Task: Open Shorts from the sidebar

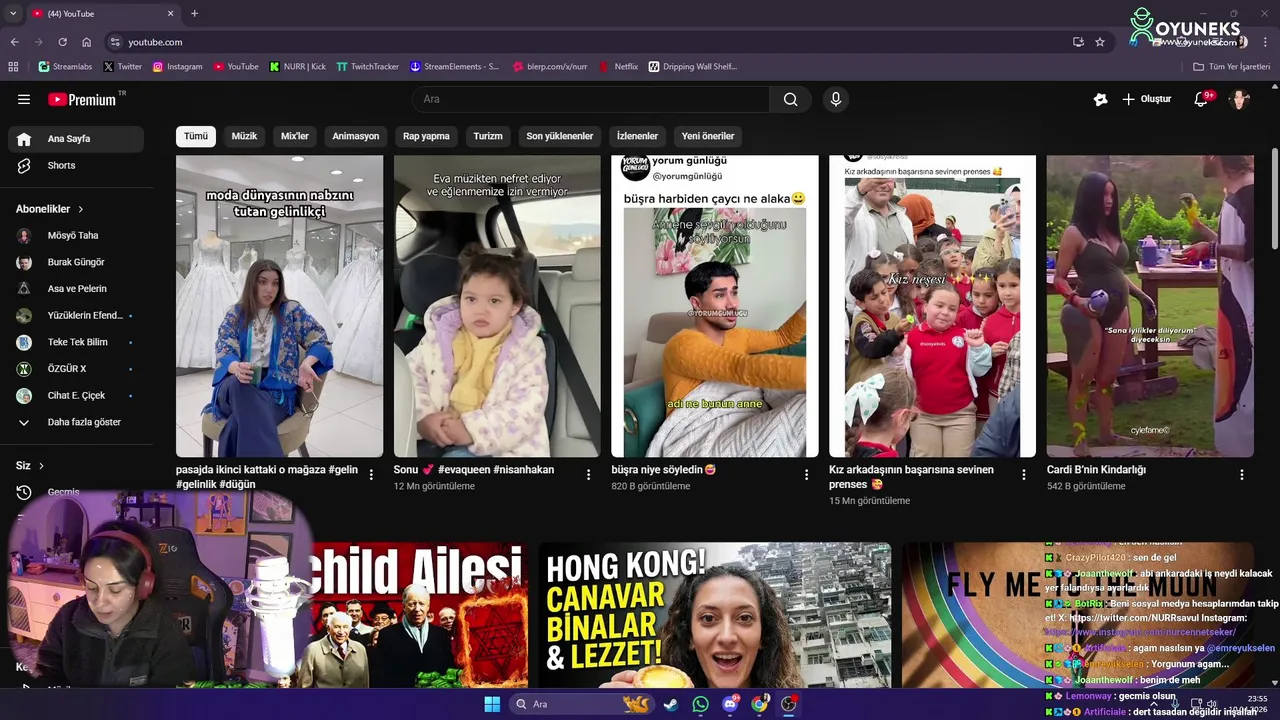Action: pyautogui.click(x=76, y=165)
